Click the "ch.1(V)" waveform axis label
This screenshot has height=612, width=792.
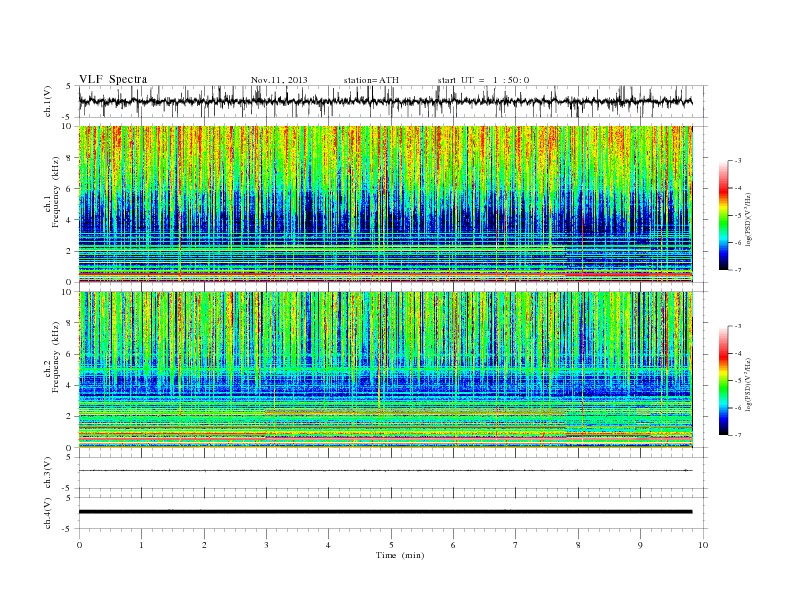(x=48, y=101)
